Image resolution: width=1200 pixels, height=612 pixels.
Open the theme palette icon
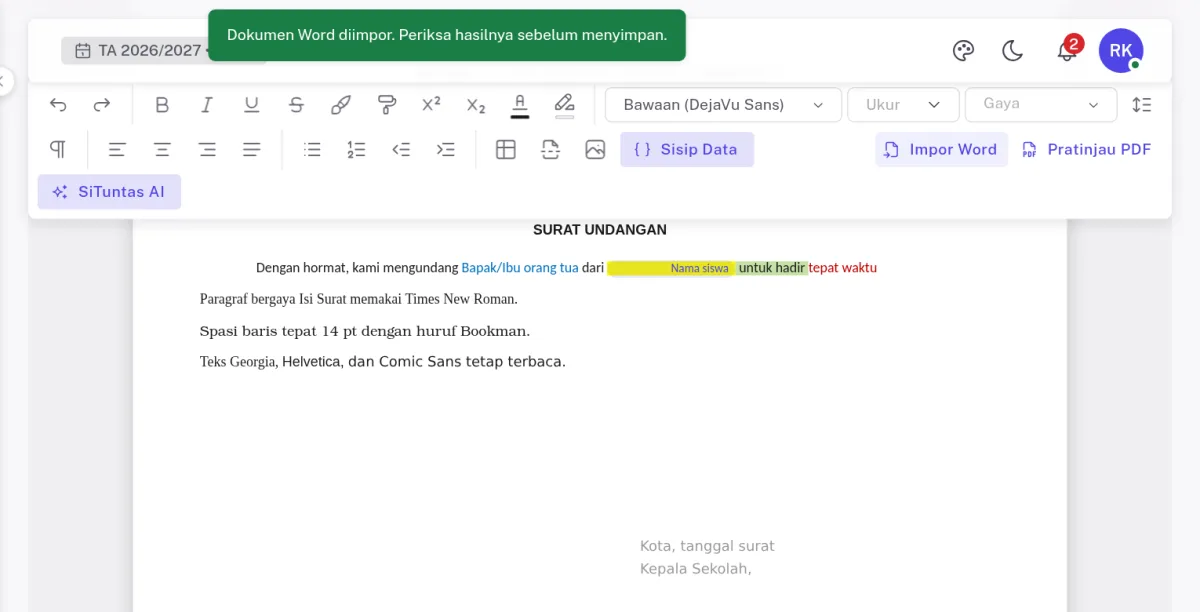(963, 51)
